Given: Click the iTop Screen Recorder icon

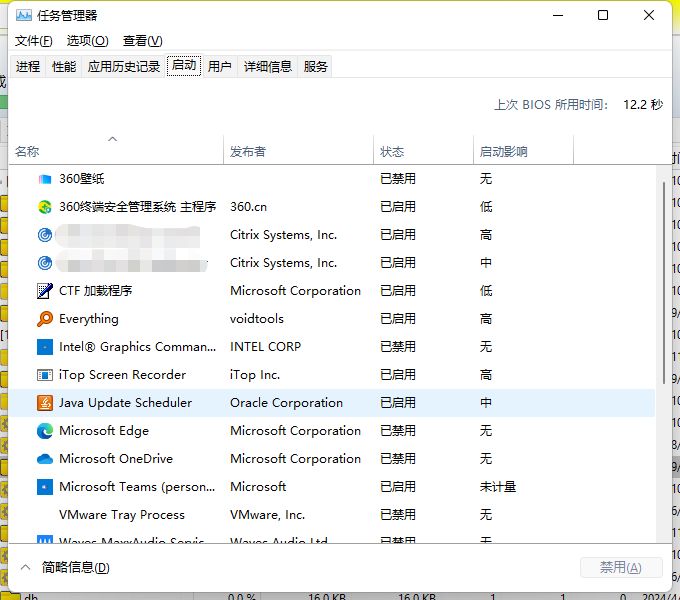Looking at the screenshot, I should click(45, 375).
